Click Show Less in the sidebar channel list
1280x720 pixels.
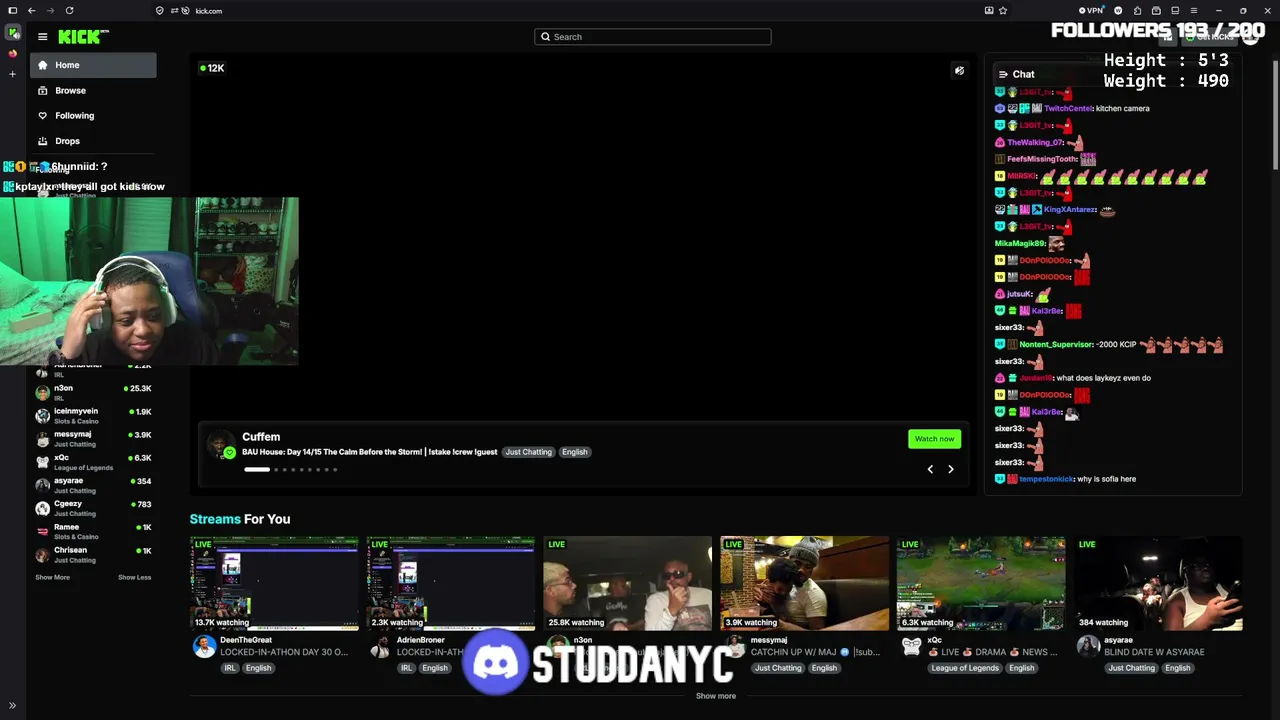pos(135,577)
